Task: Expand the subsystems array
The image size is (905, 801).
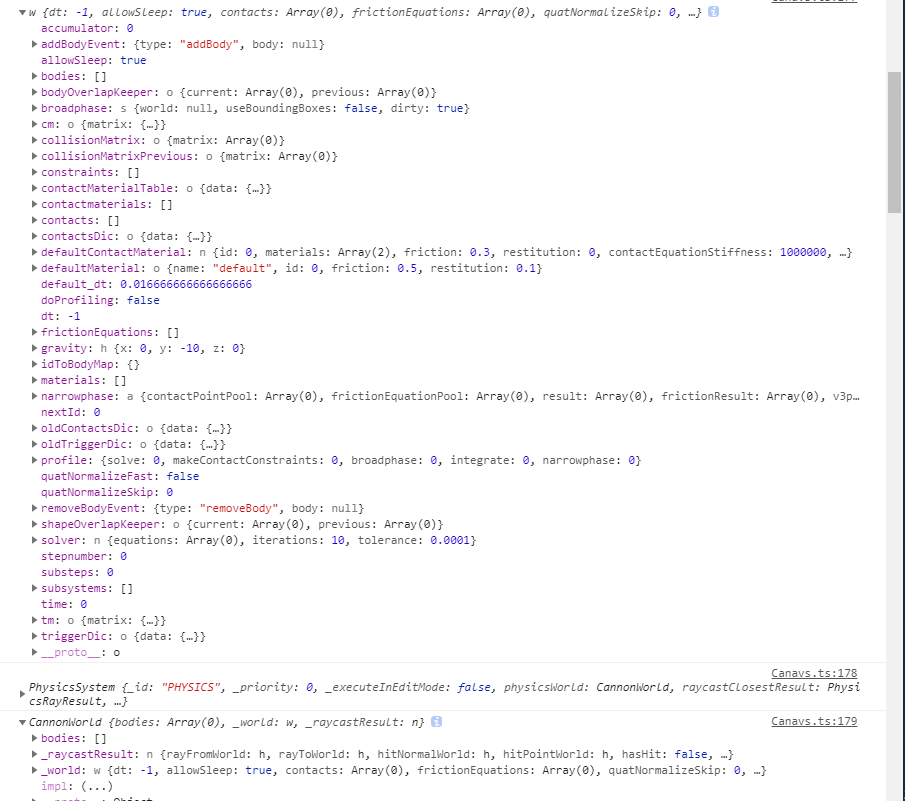Action: [34, 589]
